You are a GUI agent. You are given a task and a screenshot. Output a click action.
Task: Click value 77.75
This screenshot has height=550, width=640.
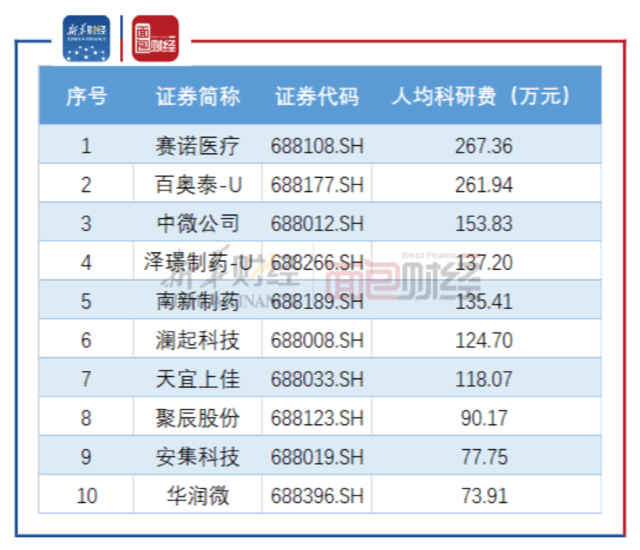coord(484,457)
